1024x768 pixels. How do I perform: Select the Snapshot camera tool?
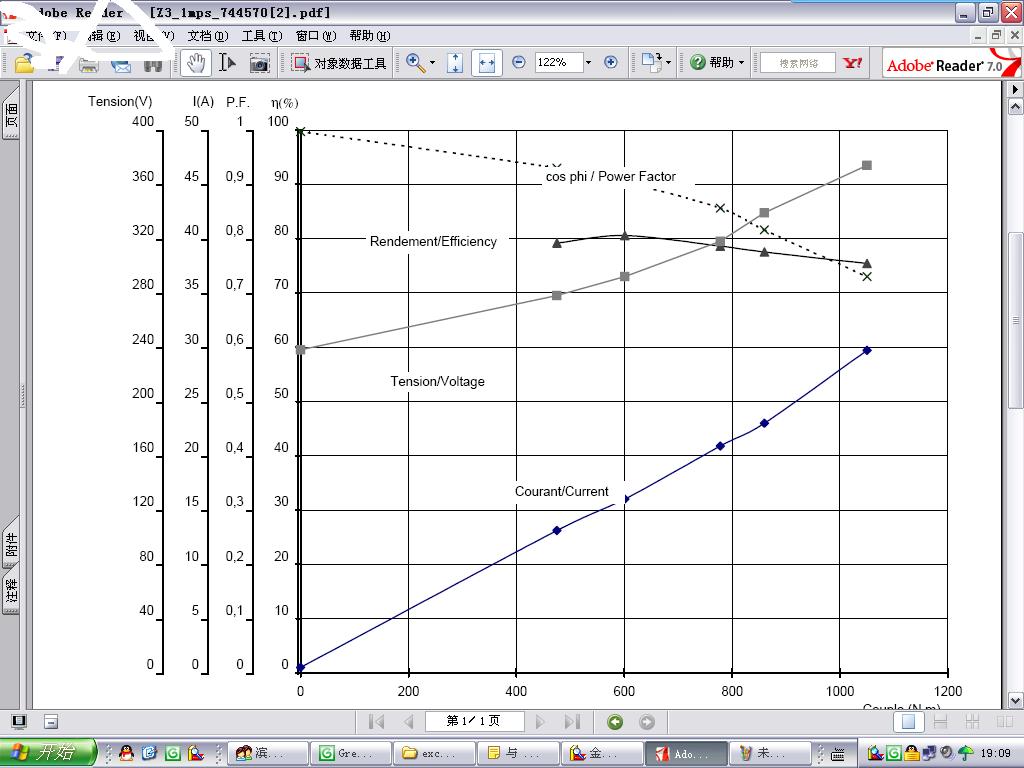(x=259, y=63)
